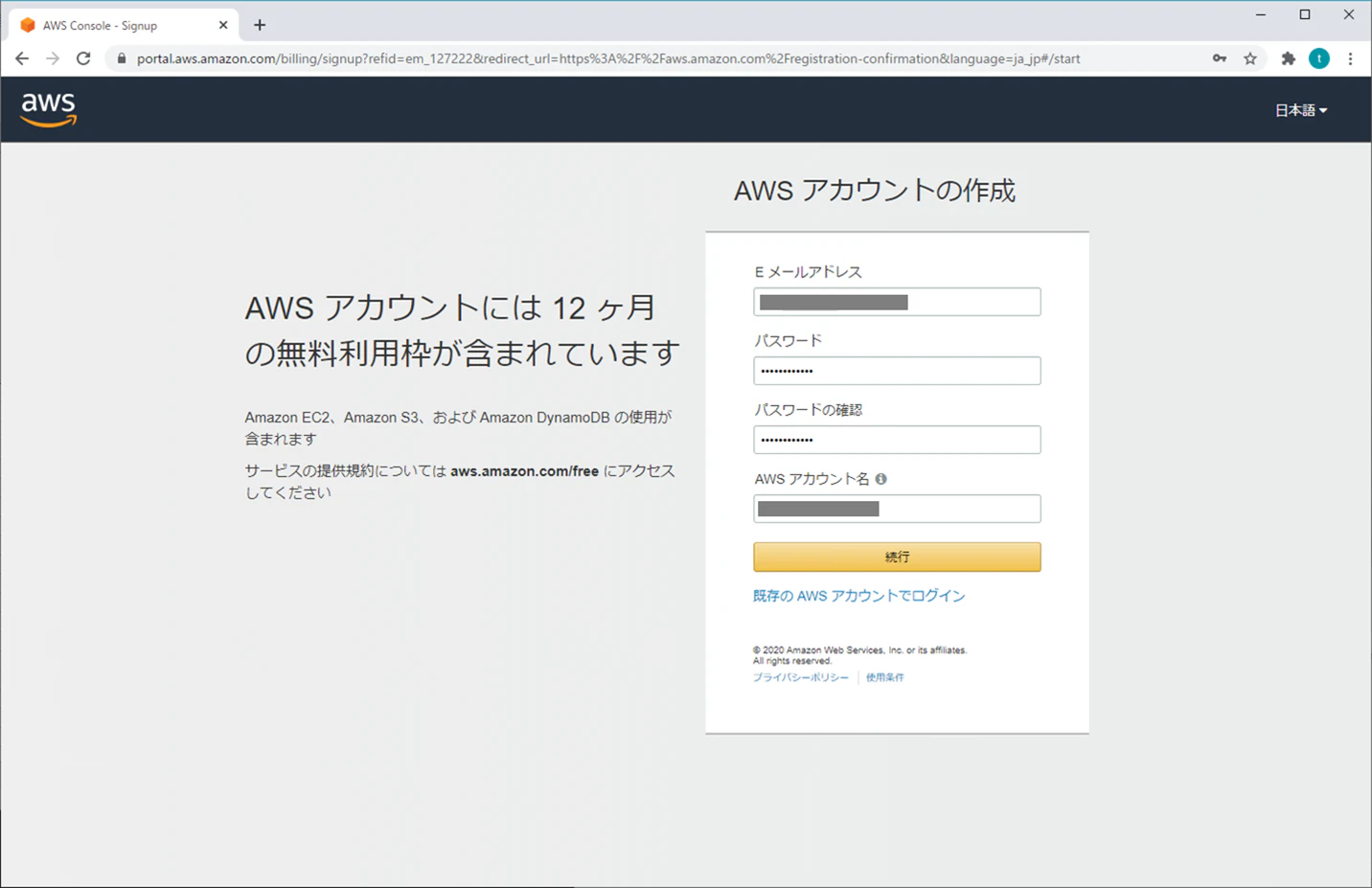
Task: Open the プライバシーポリシー link
Action: 801,677
